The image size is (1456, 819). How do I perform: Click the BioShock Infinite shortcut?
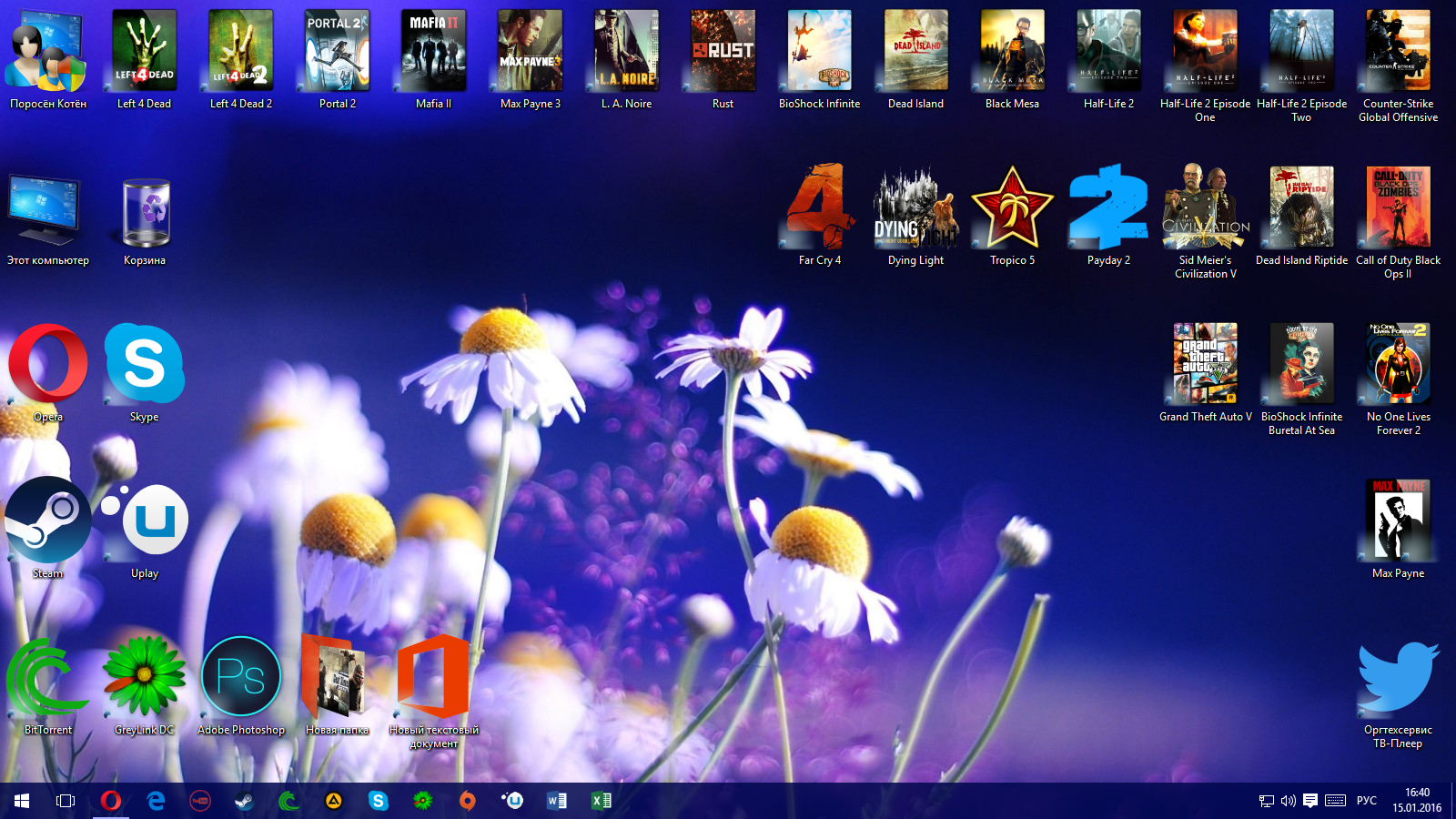pos(819,51)
